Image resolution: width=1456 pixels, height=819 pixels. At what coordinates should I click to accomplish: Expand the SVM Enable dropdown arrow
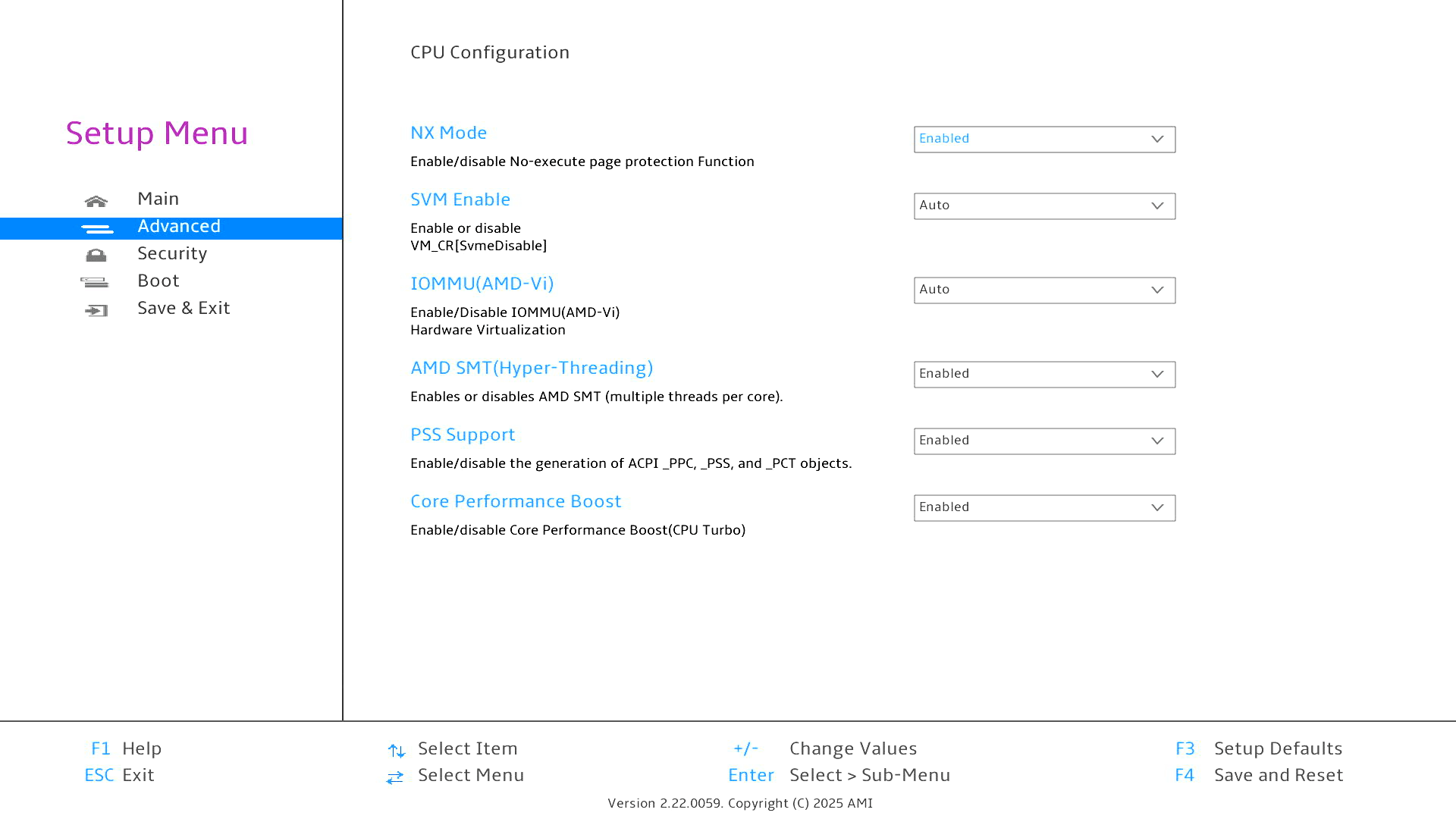point(1156,206)
